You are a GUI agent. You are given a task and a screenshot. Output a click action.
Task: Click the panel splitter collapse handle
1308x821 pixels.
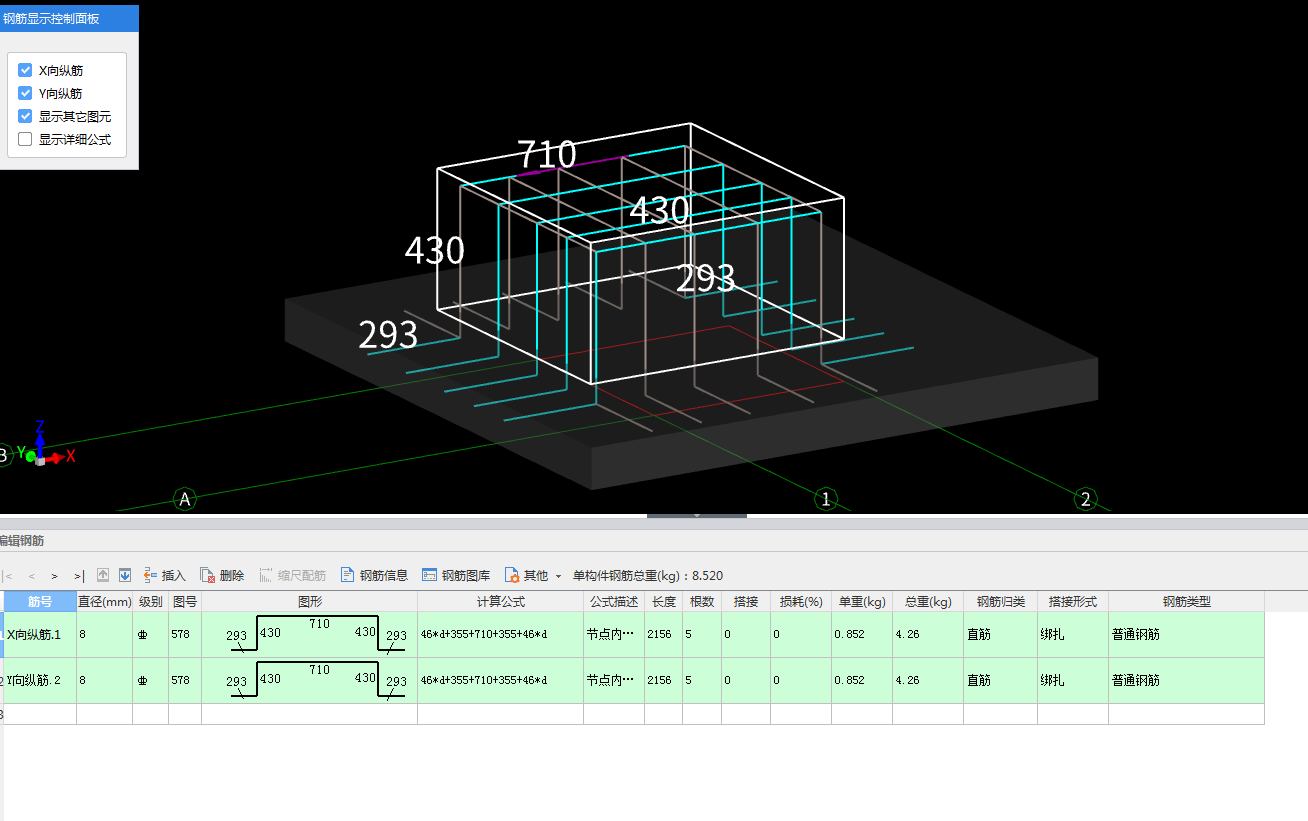696,515
